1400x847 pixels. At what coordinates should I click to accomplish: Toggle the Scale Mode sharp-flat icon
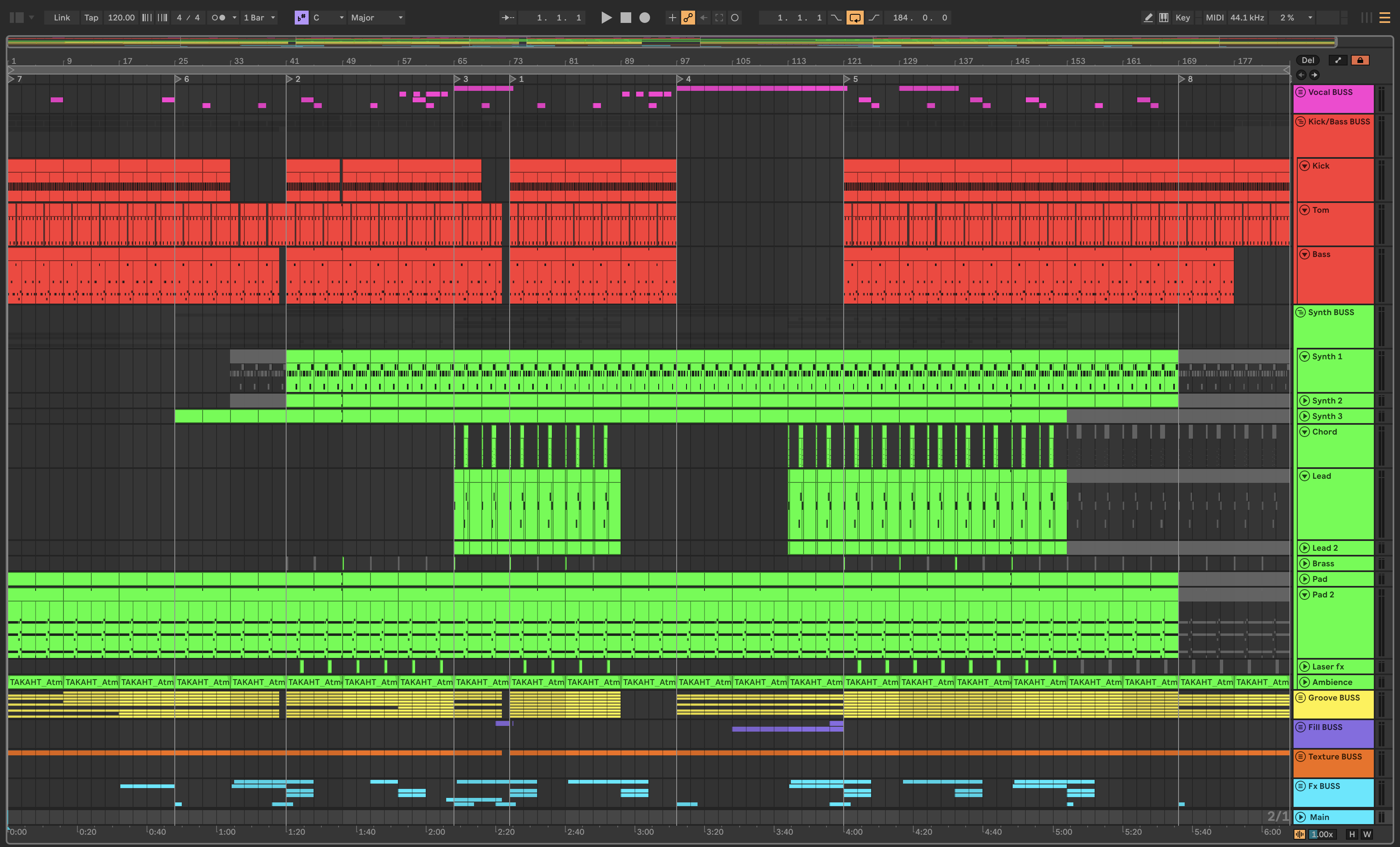[301, 18]
